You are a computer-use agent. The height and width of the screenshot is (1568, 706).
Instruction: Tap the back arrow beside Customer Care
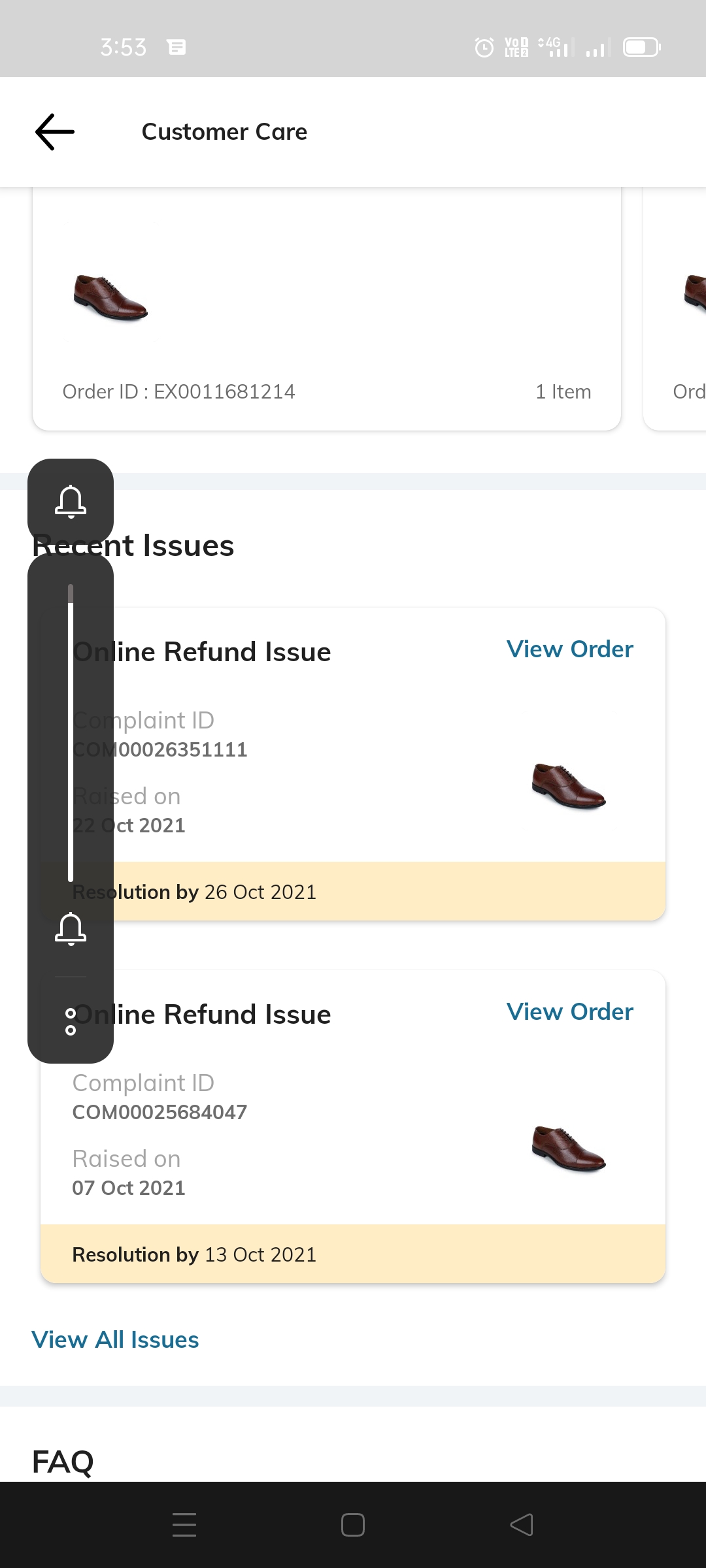(55, 132)
